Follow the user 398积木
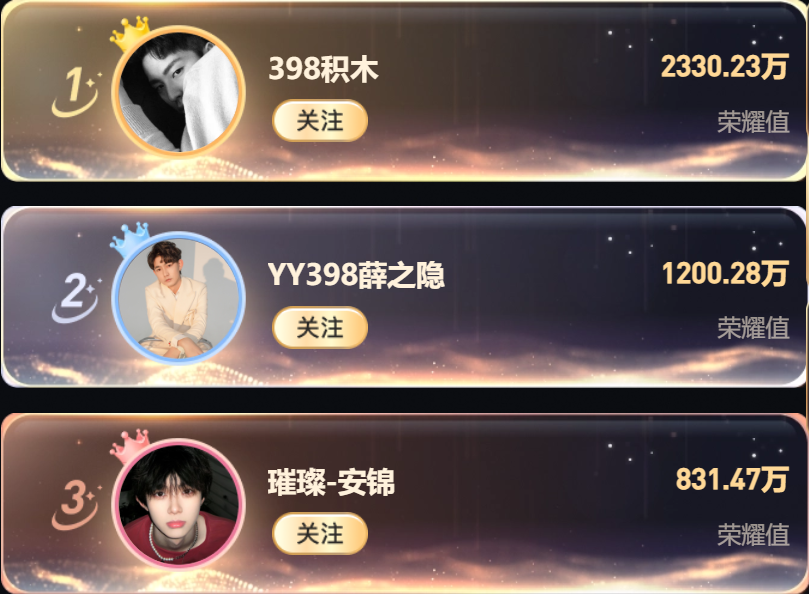This screenshot has width=809, height=594. 320,121
